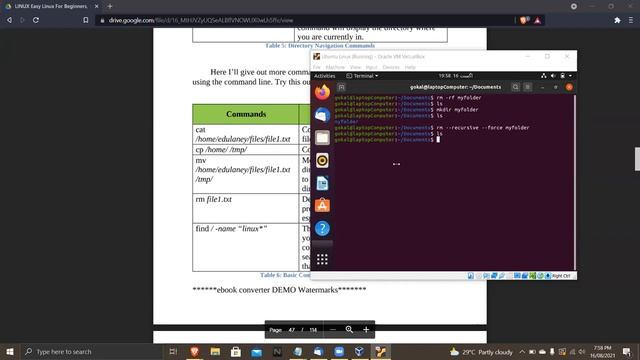Bookmark the current page
The image size is (640, 360).
point(85,20)
